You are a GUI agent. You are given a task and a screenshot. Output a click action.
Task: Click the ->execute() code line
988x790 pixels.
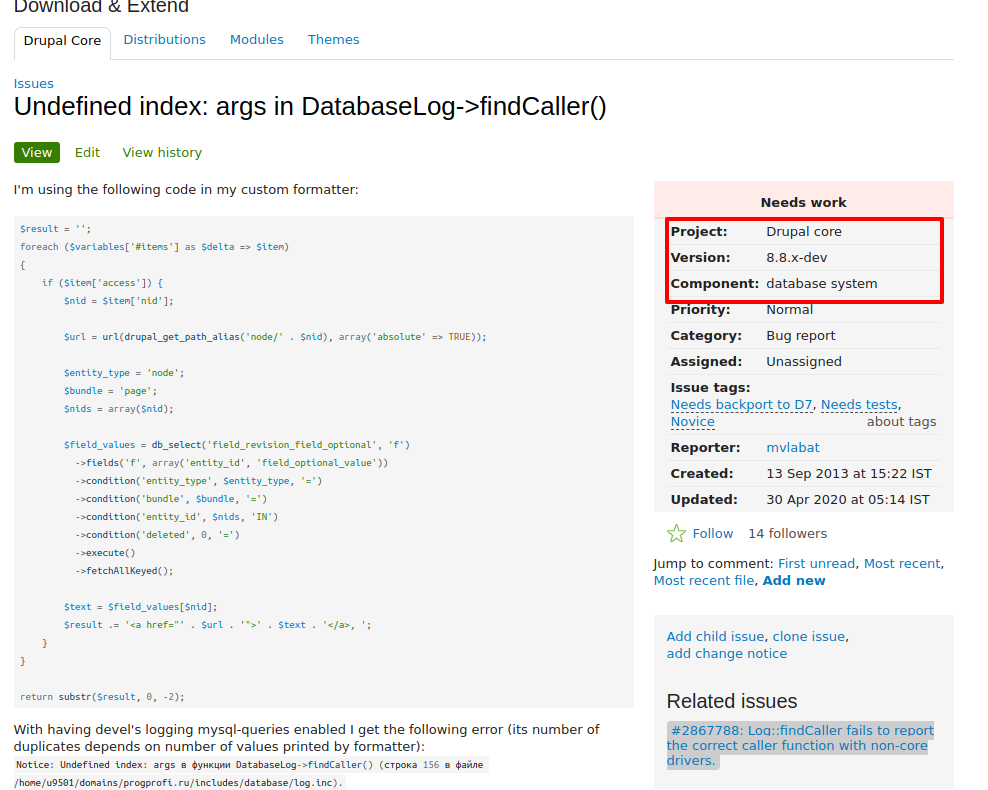coord(105,552)
